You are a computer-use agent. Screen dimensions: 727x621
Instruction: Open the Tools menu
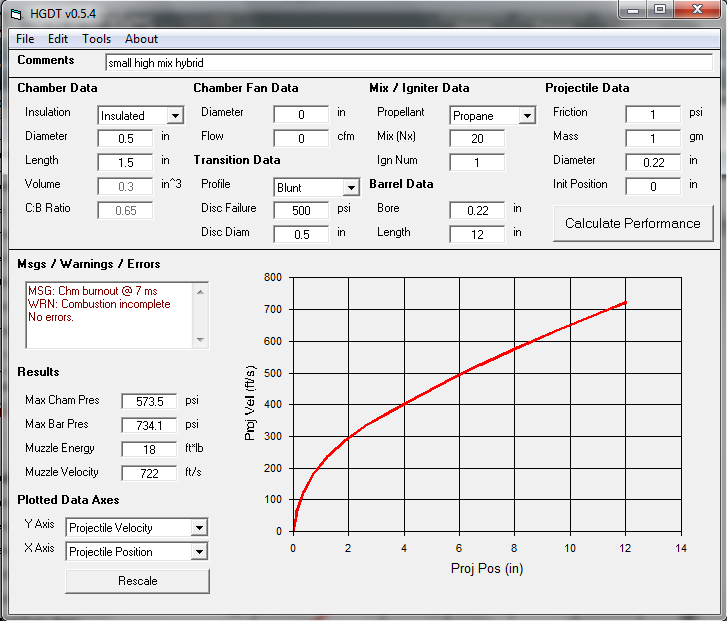(x=97, y=39)
